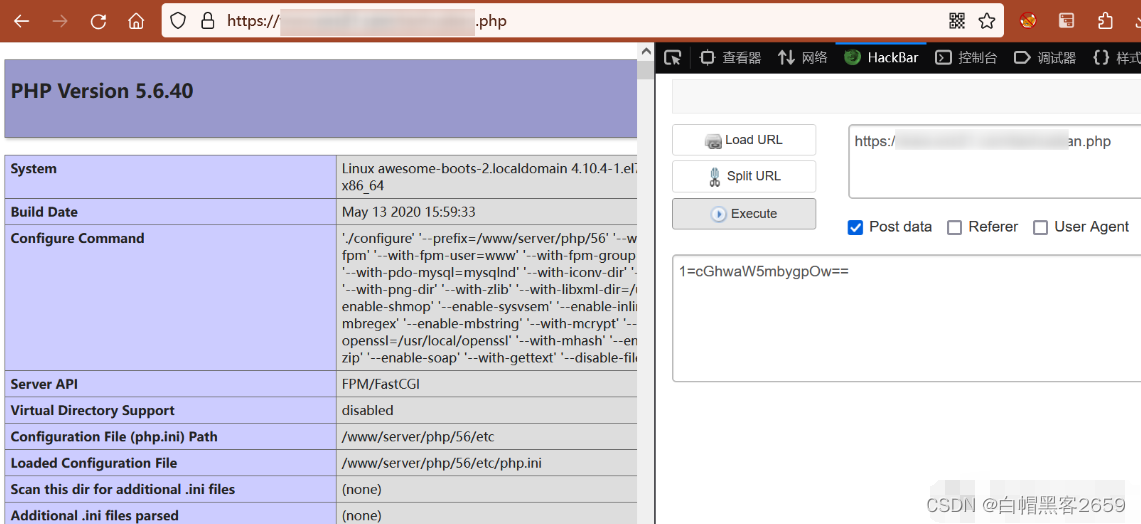The width and height of the screenshot is (1141, 524).
Task: Switch to the 查看器 inspector tab
Action: point(731,57)
